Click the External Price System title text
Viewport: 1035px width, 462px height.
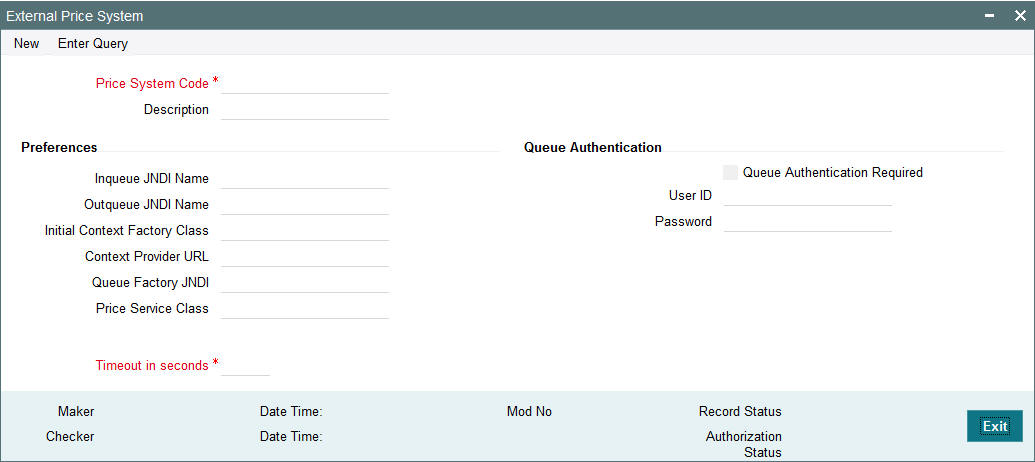(x=75, y=16)
